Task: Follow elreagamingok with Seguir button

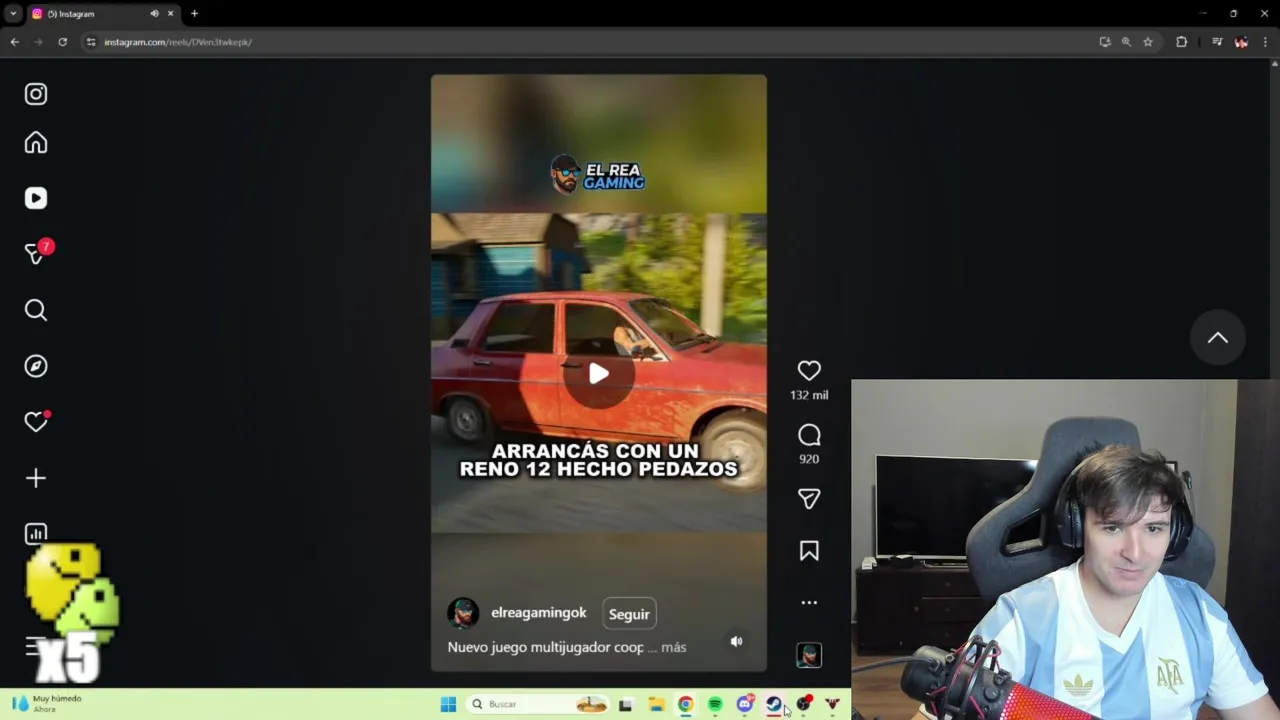Action: (x=629, y=614)
